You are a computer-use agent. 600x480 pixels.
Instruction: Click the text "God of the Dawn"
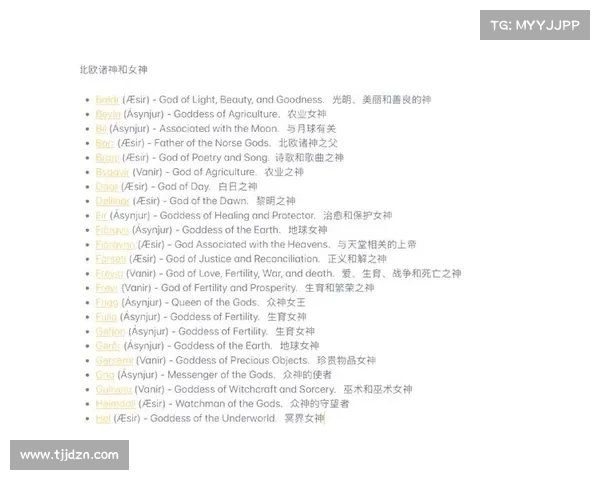click(209, 201)
